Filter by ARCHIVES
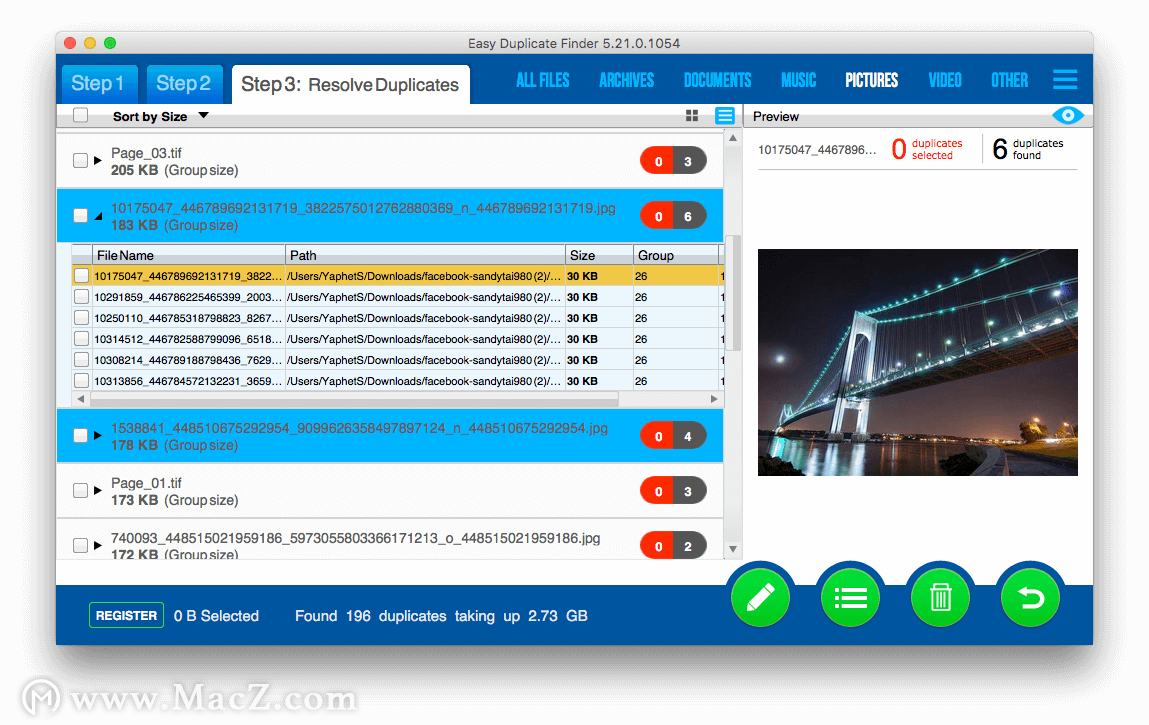The image size is (1149, 725). click(627, 80)
